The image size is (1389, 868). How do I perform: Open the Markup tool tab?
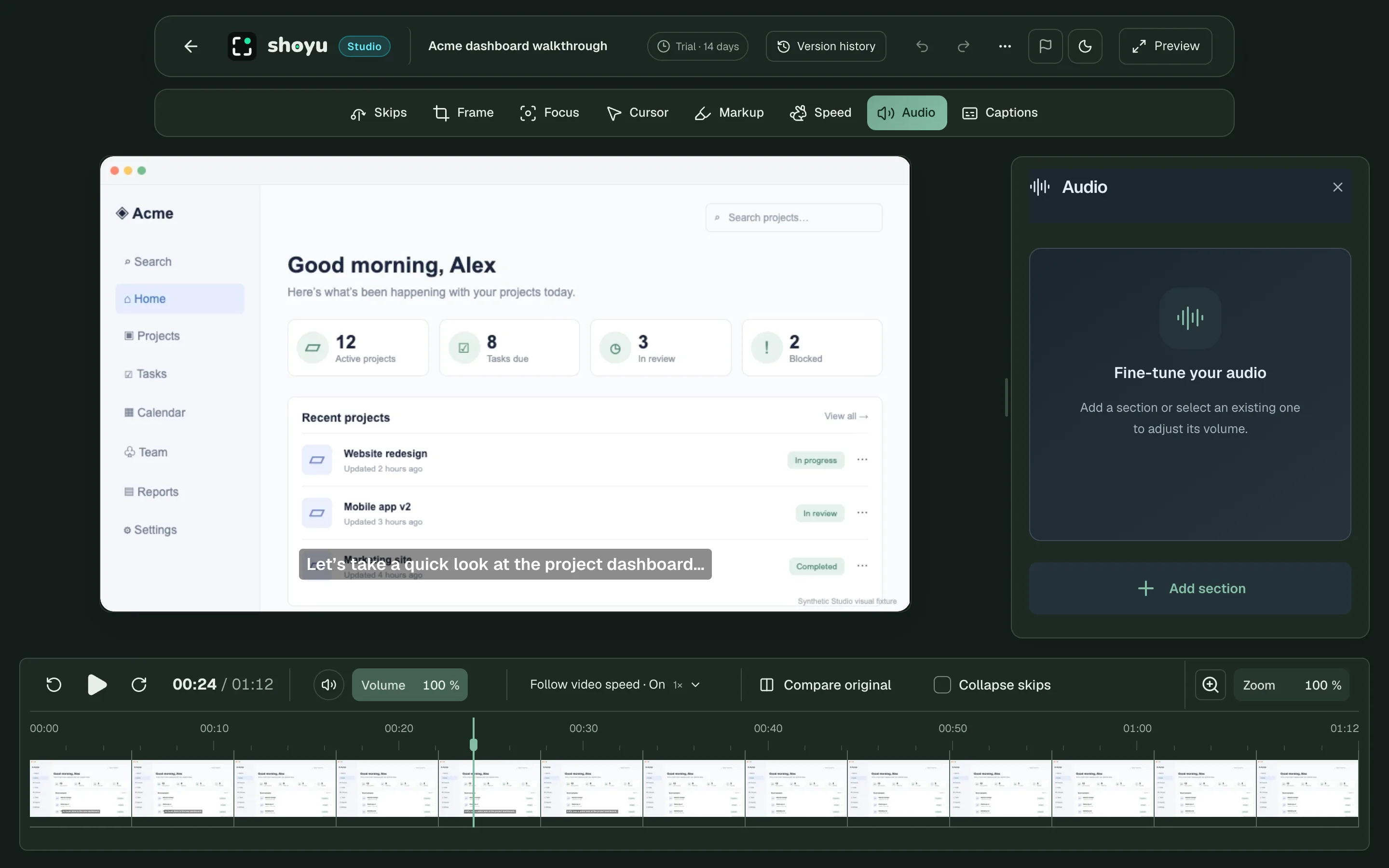729,112
